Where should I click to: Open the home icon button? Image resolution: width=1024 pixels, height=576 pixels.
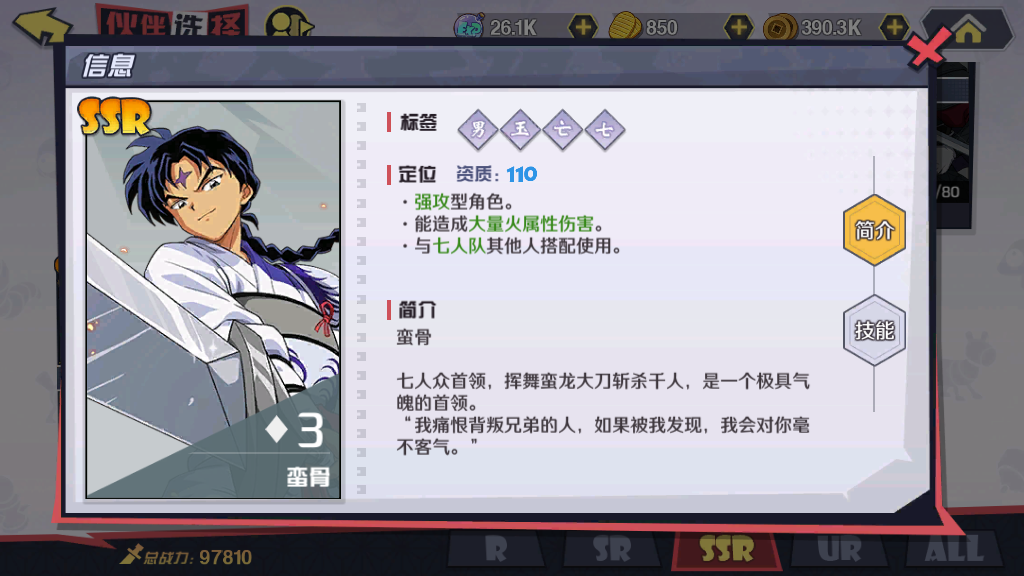coord(968,30)
